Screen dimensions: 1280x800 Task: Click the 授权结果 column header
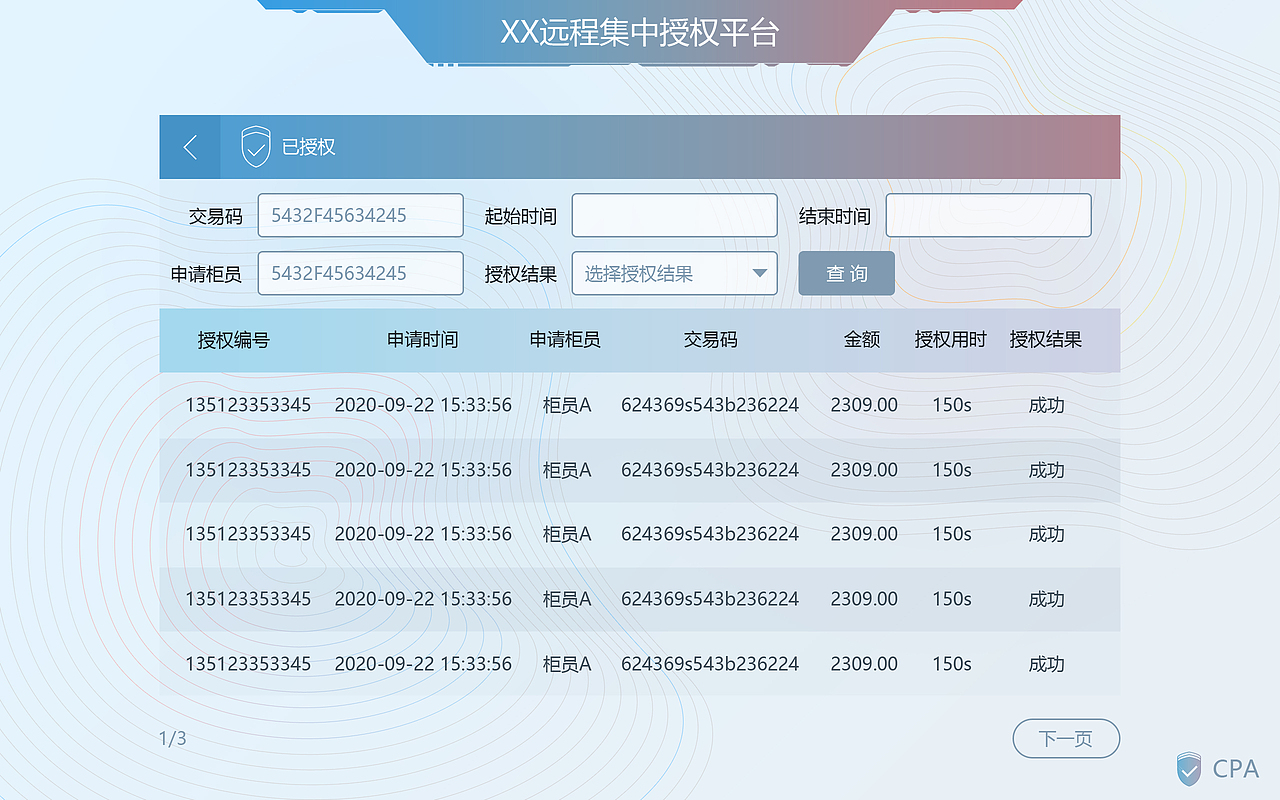click(x=1045, y=340)
